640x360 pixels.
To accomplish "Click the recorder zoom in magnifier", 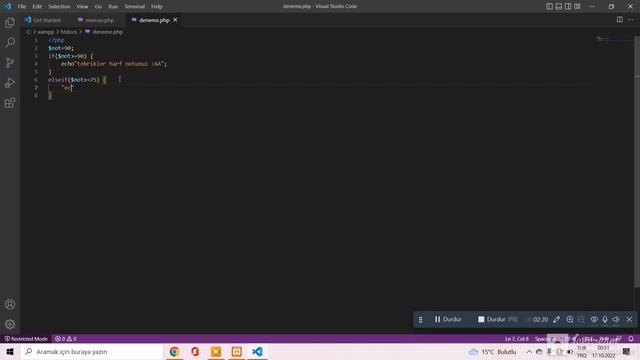I will [x=570, y=319].
